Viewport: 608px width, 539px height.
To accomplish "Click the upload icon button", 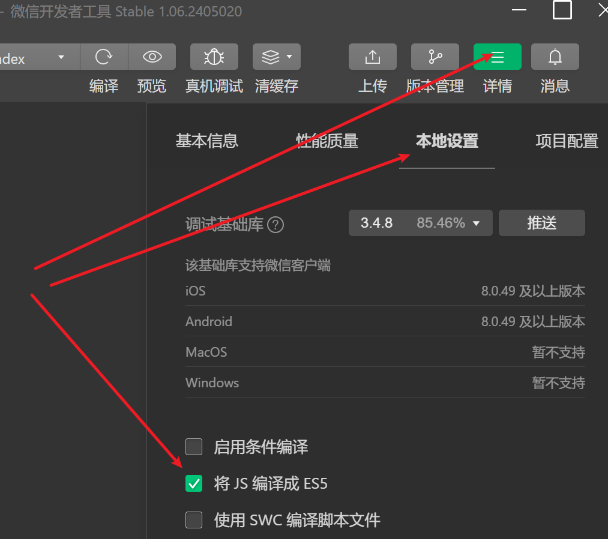I will pyautogui.click(x=373, y=57).
